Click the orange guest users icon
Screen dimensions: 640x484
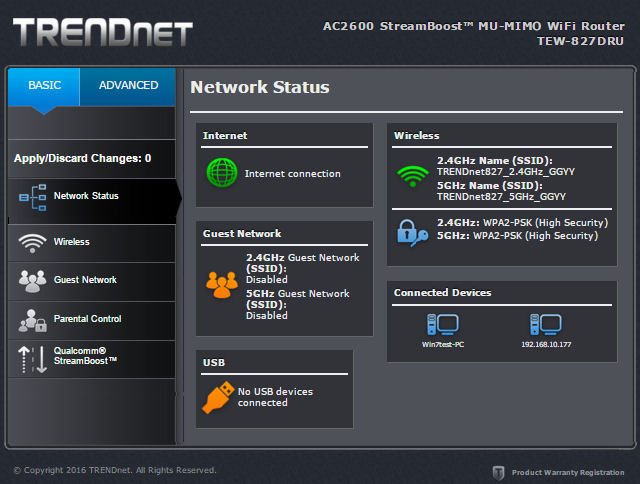coord(222,284)
